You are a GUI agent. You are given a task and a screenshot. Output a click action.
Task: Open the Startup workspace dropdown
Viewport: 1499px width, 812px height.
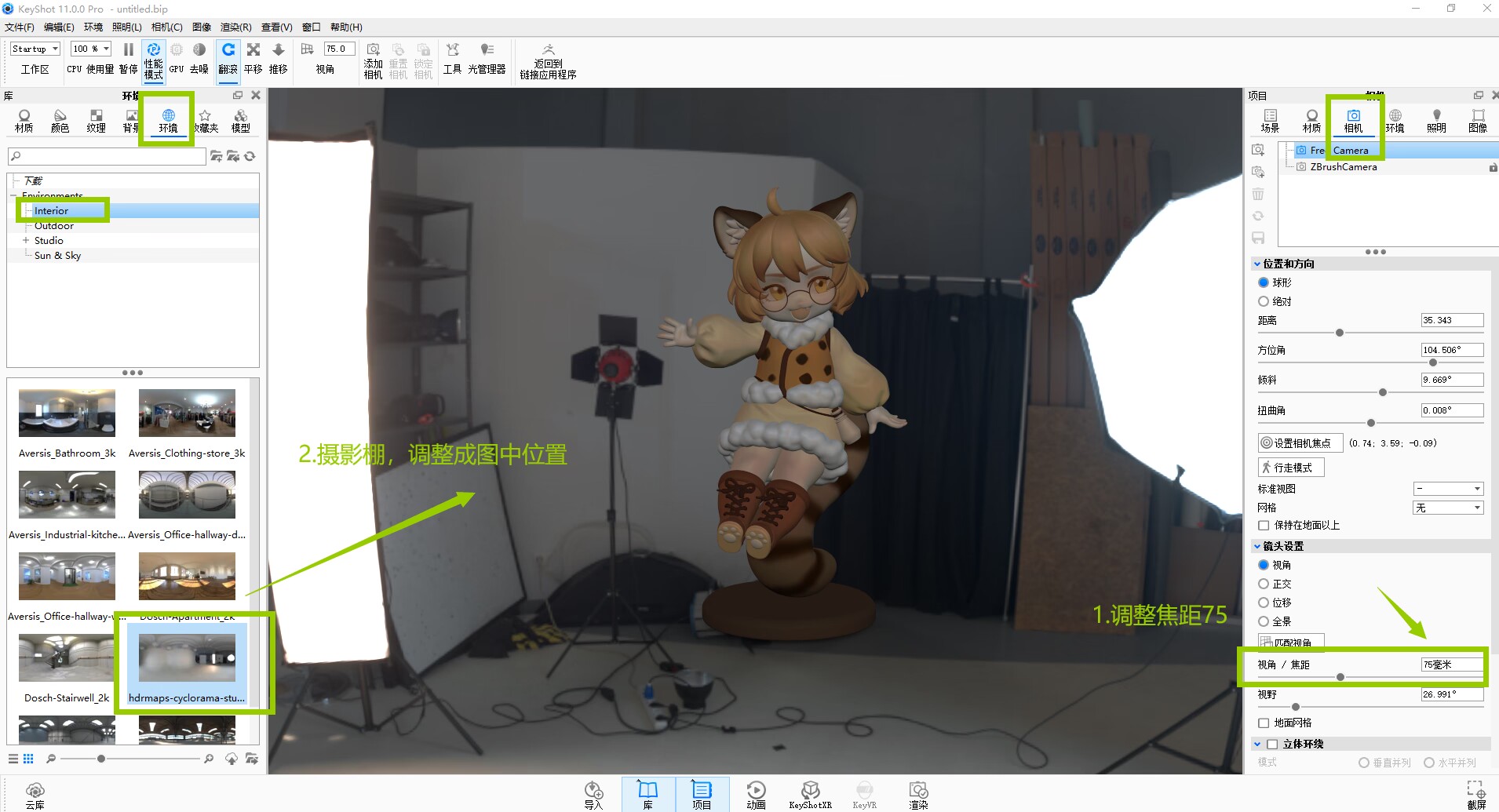pos(35,49)
